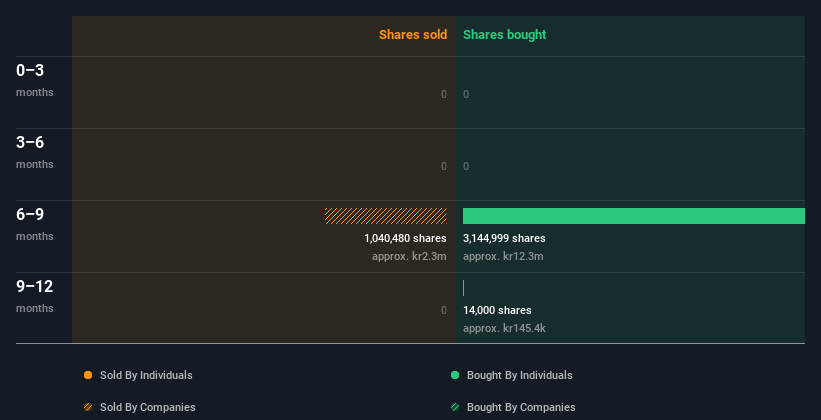The height and width of the screenshot is (420, 821).
Task: Click the orange Sold By Individuals legend dot
Action: tap(88, 375)
